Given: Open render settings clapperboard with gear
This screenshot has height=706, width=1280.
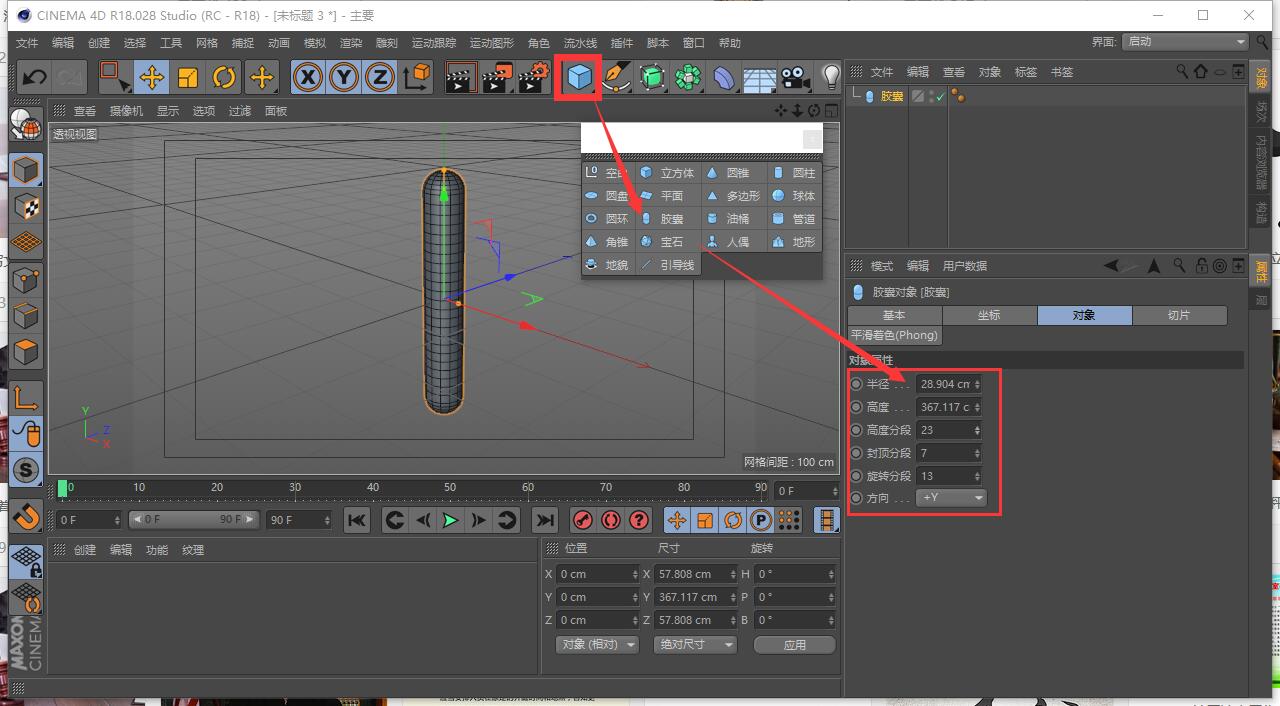Looking at the screenshot, I should click(x=535, y=77).
